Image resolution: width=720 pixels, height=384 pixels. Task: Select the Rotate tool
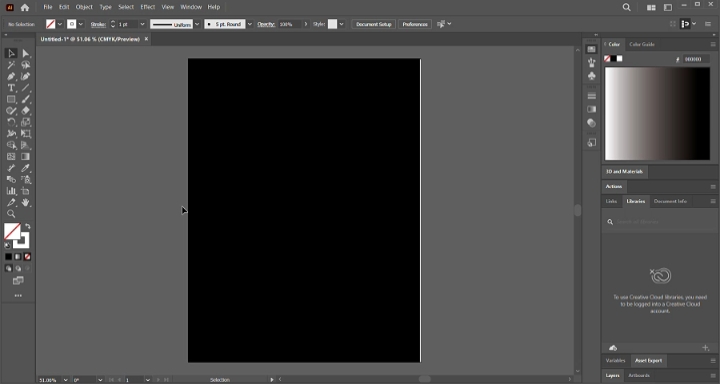(11, 122)
